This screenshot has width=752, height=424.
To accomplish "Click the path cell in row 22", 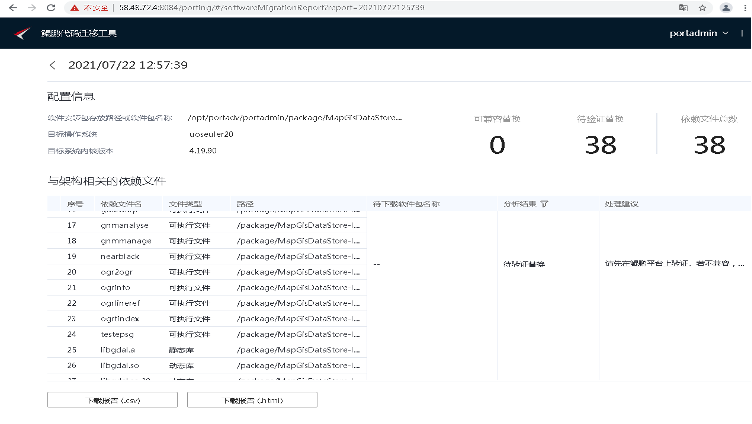I will click(x=298, y=303).
